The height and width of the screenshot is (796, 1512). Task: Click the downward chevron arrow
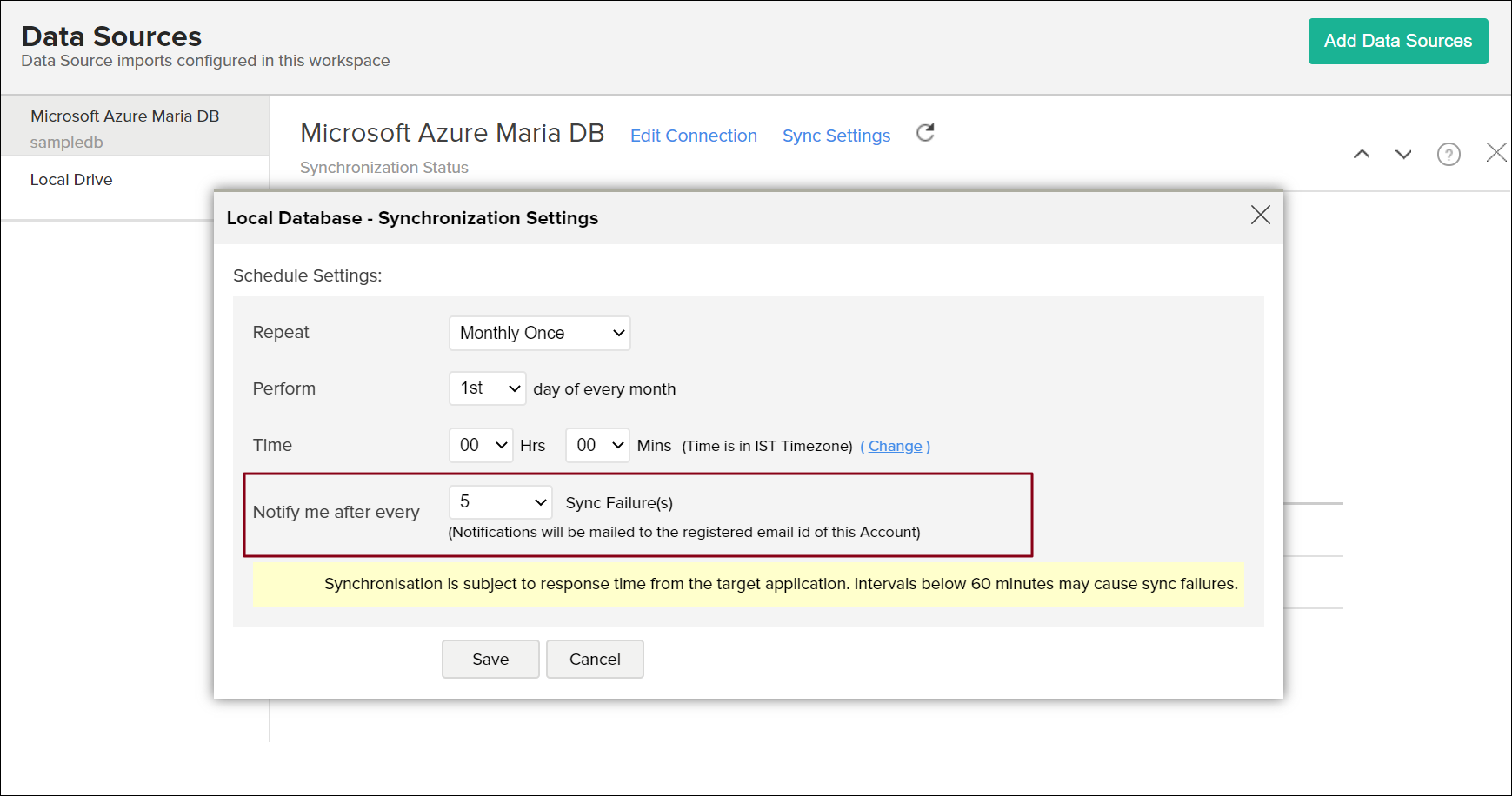coord(1403,154)
